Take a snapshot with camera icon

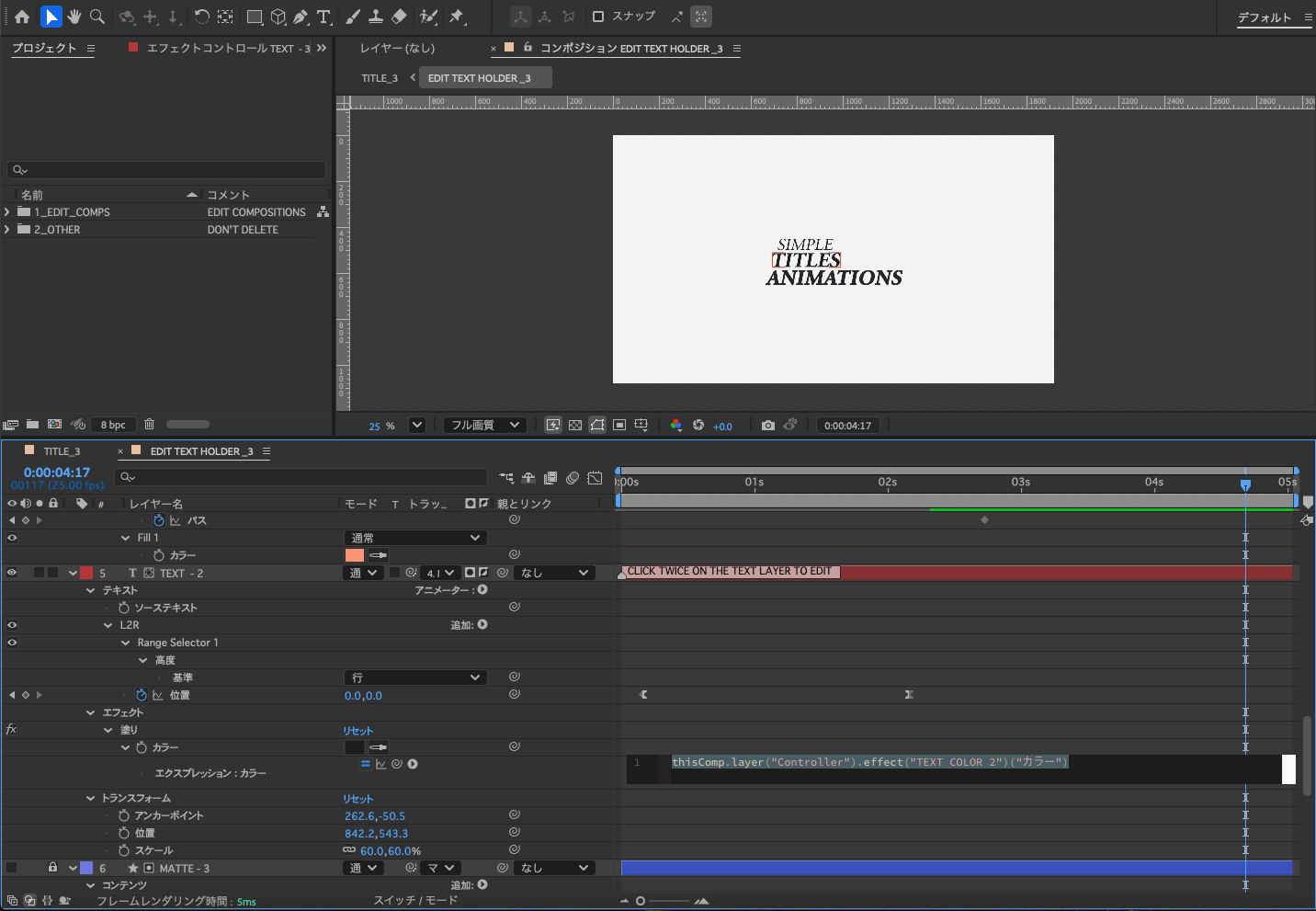[767, 426]
